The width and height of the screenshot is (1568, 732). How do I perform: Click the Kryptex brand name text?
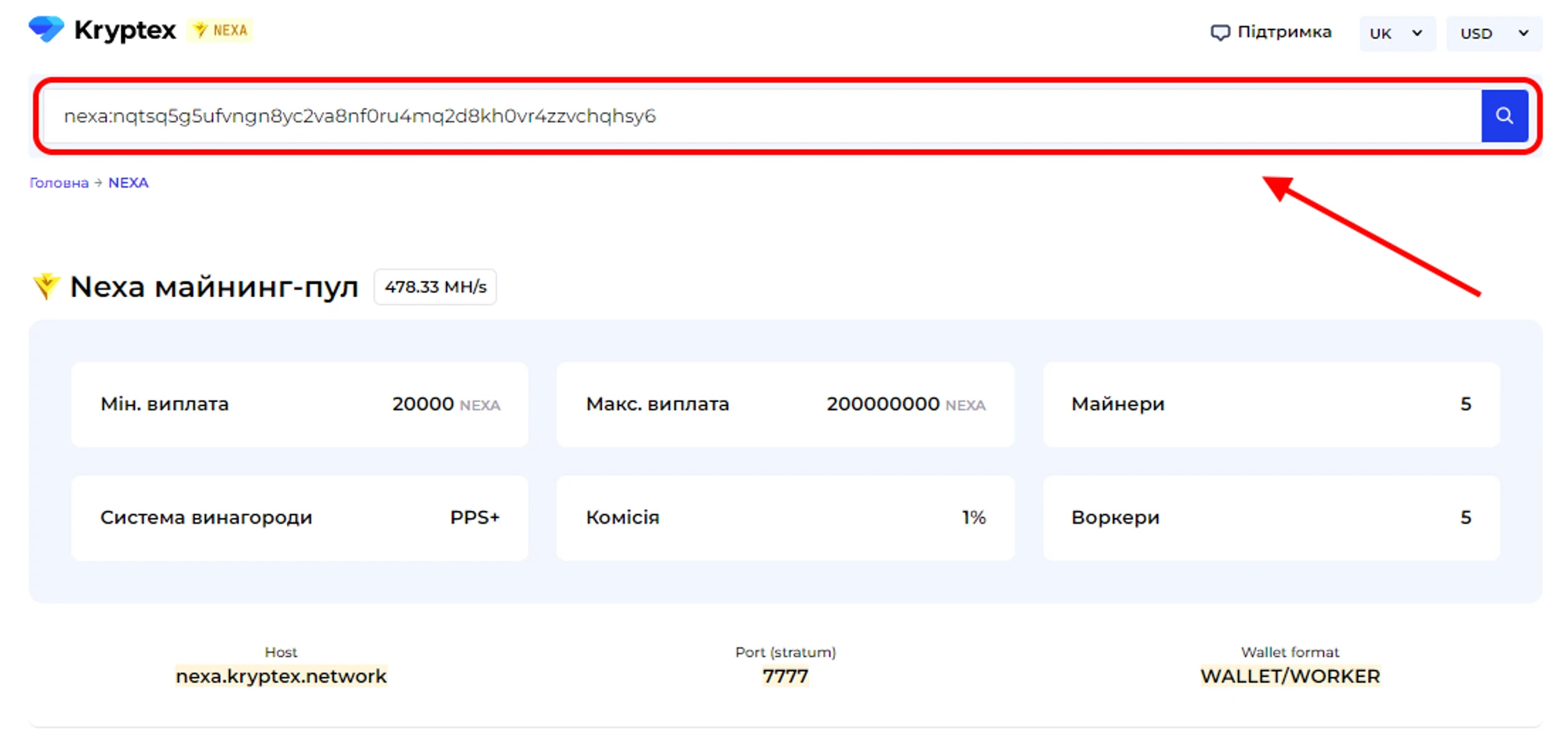(x=125, y=30)
